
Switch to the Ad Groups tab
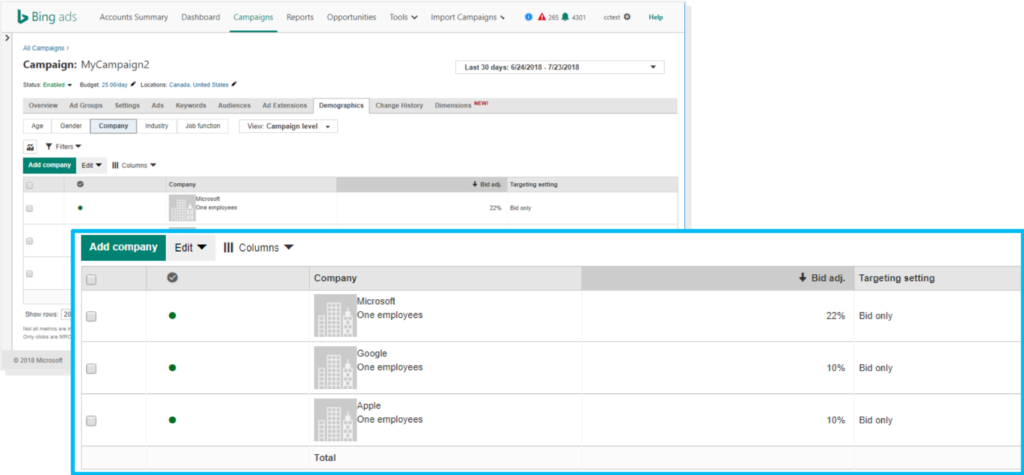(x=86, y=105)
